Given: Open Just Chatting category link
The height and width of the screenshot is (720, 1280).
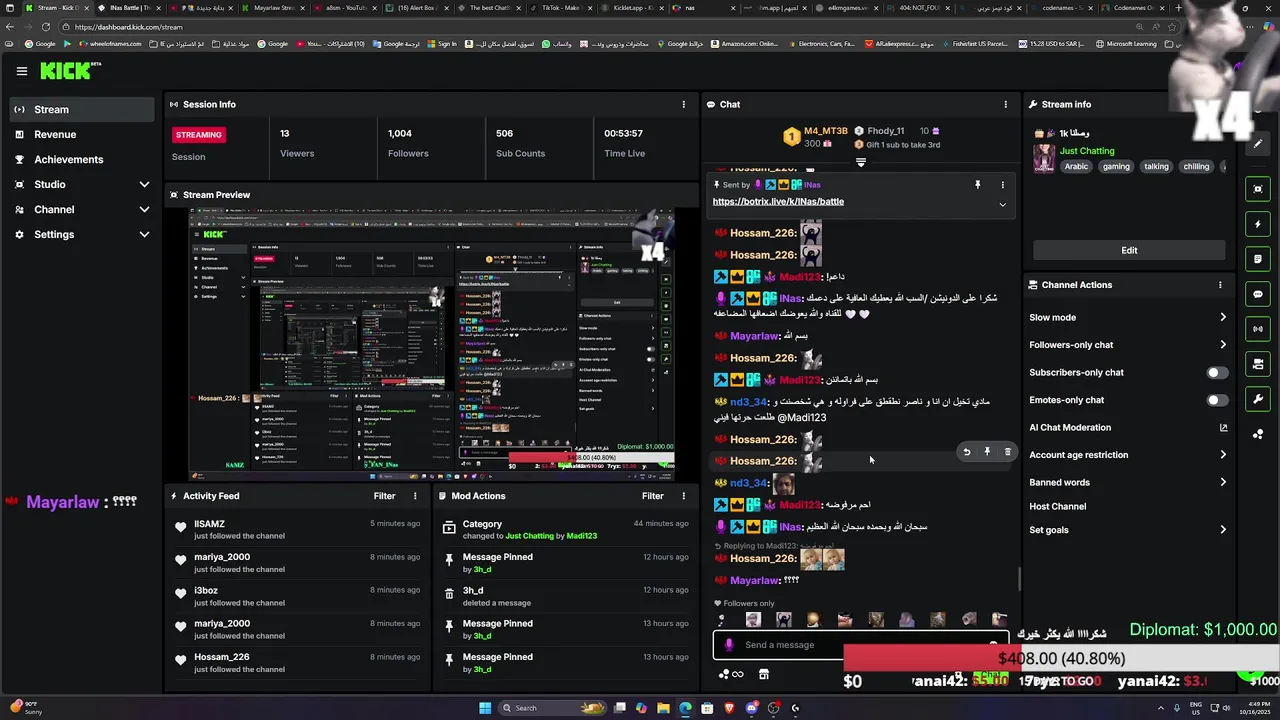Looking at the screenshot, I should tap(1087, 151).
